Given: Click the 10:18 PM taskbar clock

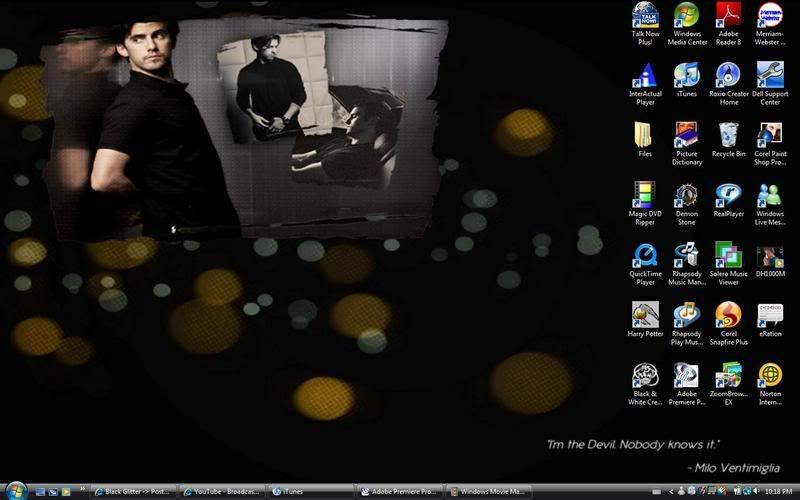Looking at the screenshot, I should [x=777, y=491].
